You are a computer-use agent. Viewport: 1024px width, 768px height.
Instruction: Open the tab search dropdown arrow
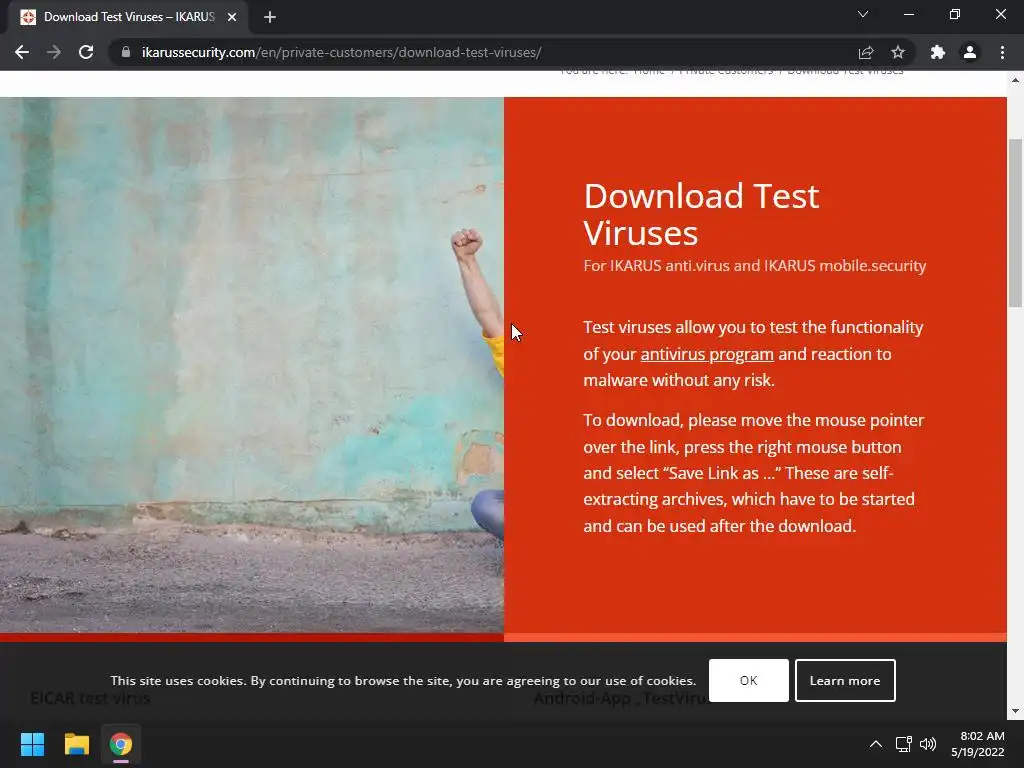click(x=863, y=14)
